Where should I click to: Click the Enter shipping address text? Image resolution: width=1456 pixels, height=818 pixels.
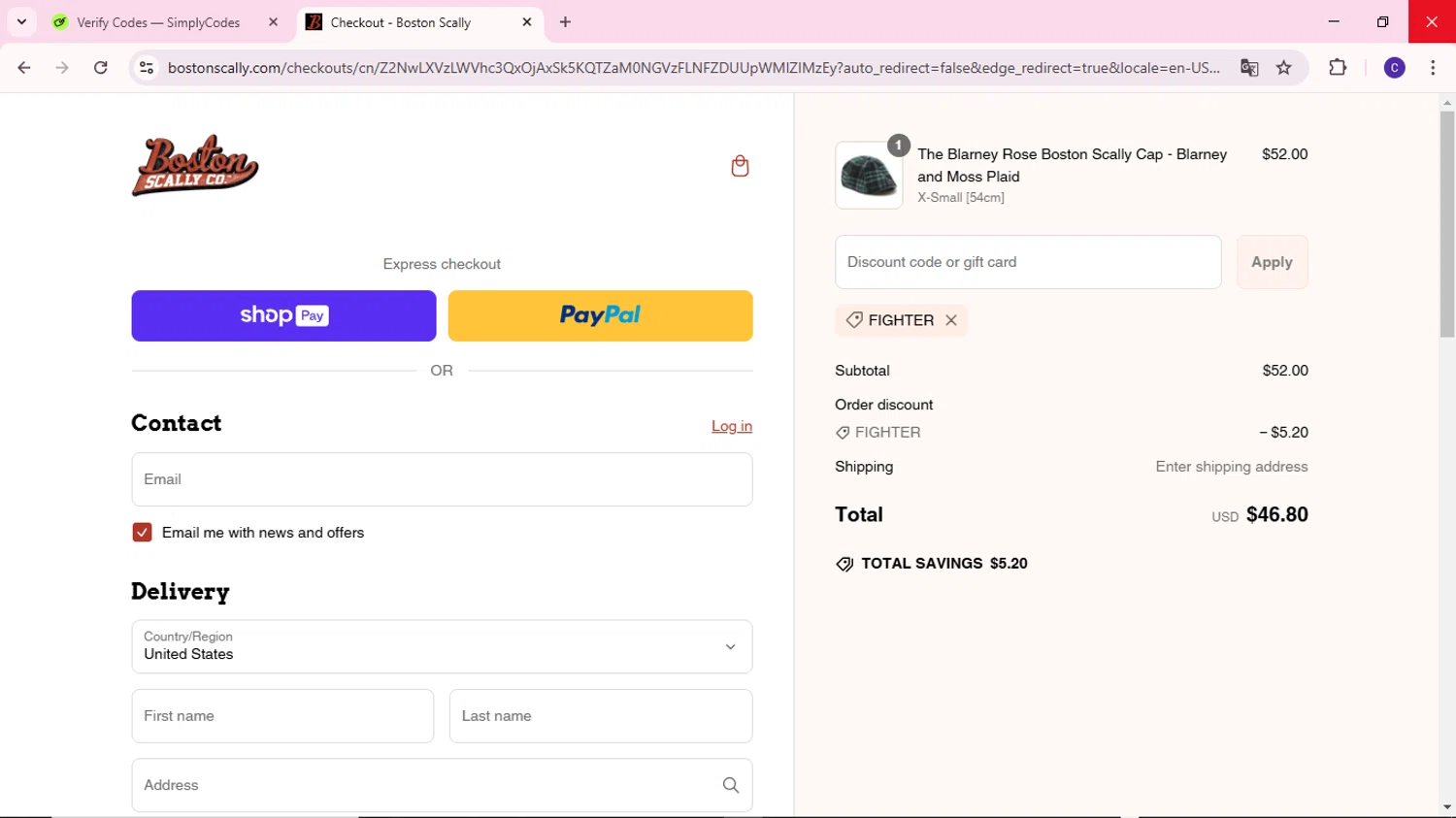point(1232,467)
